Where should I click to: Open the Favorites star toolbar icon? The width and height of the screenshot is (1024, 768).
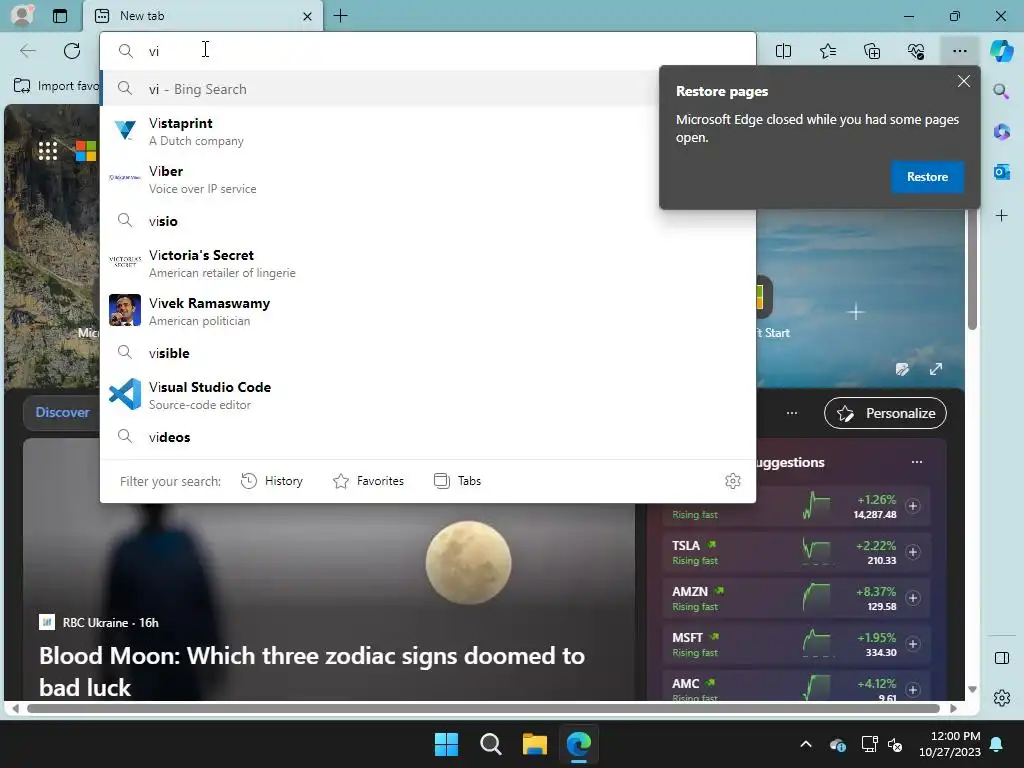point(827,51)
